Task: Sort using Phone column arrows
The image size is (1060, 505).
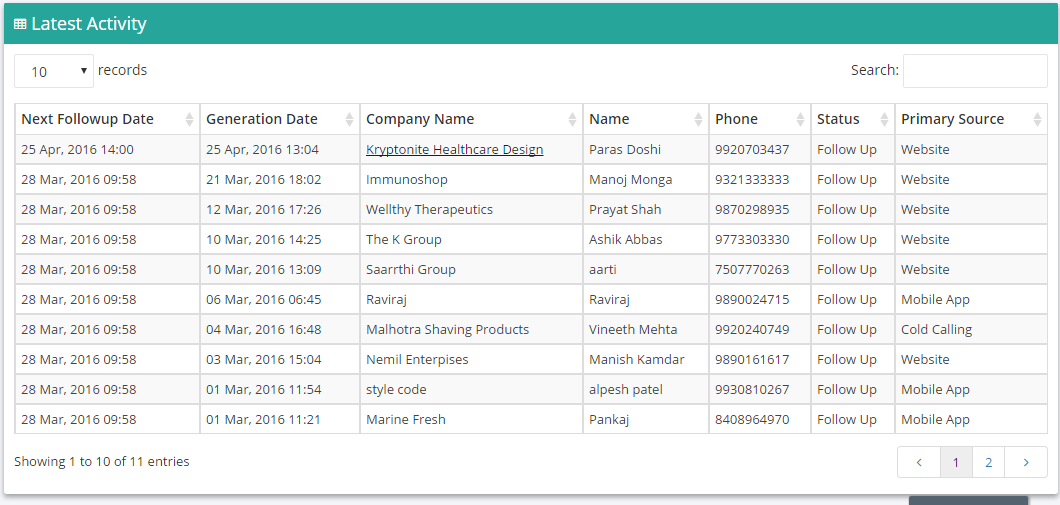Action: coord(800,120)
